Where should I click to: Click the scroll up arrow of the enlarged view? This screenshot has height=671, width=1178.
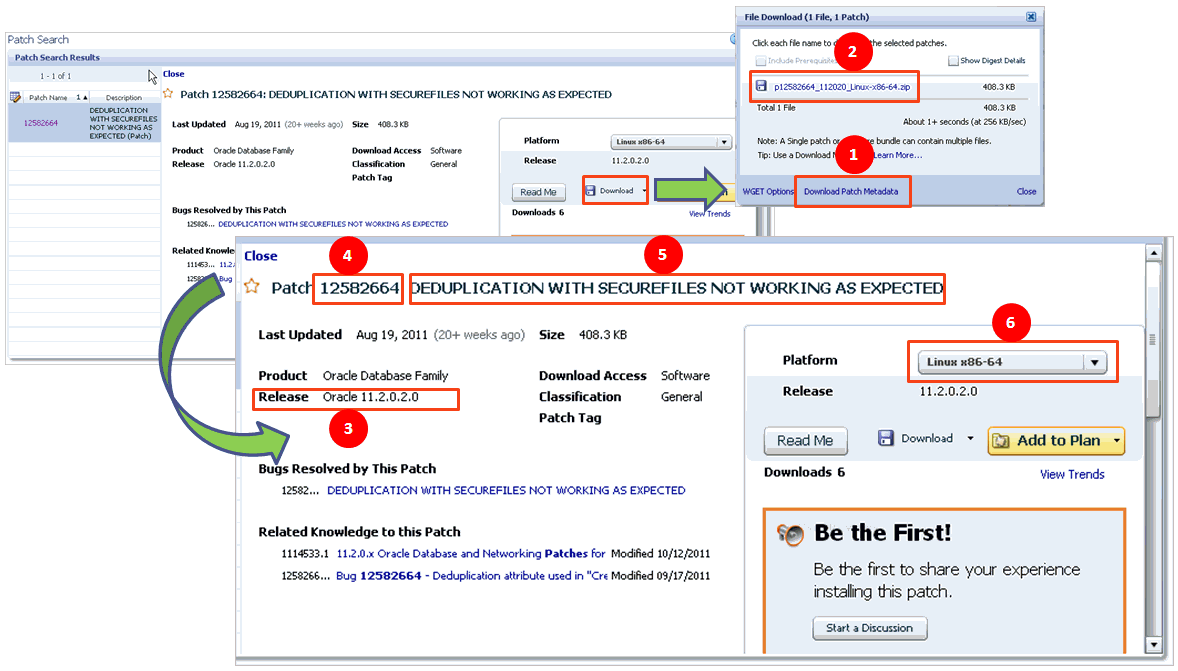click(1154, 253)
